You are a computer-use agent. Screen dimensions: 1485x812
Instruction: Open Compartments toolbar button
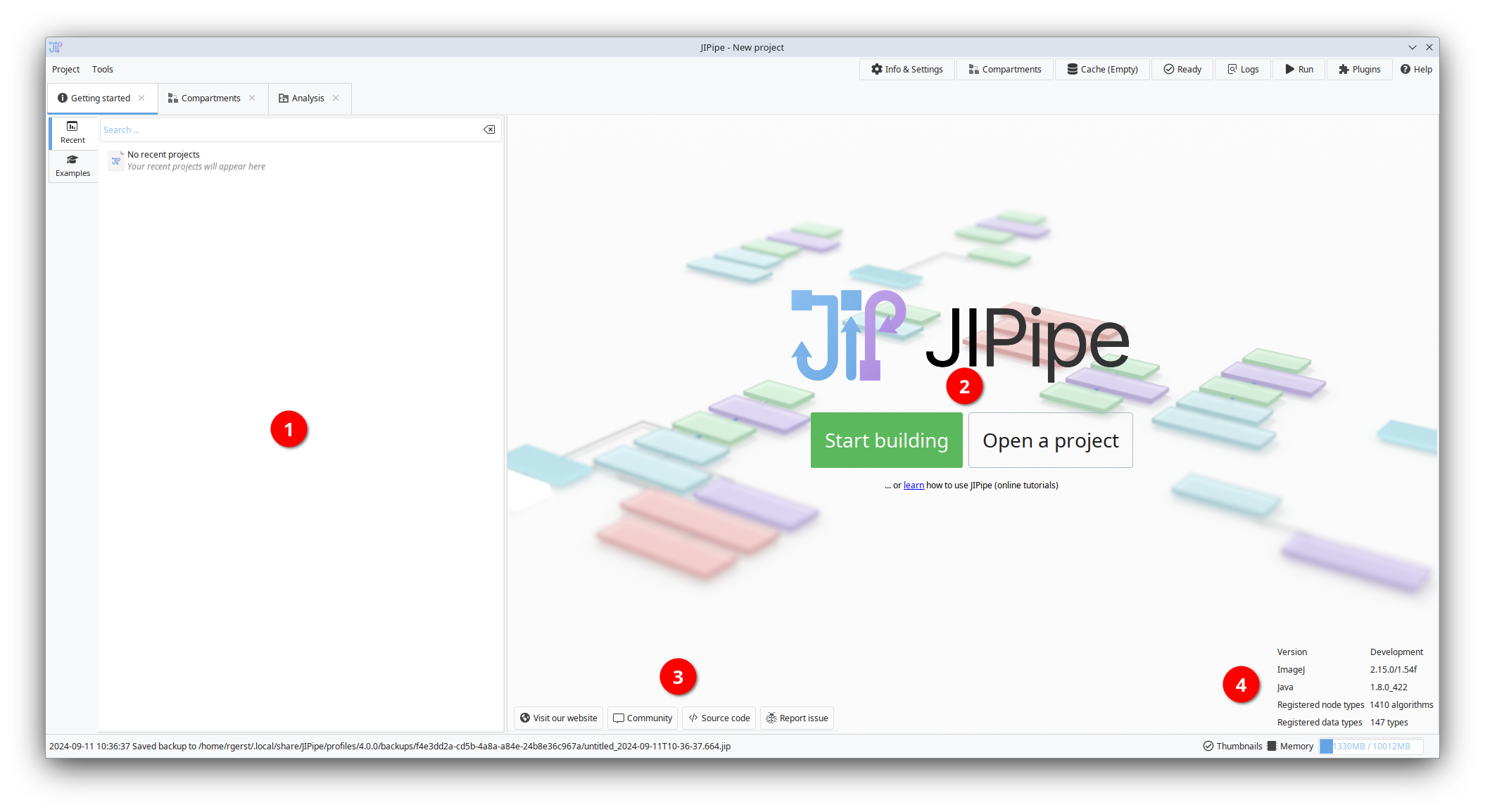[x=1004, y=69]
